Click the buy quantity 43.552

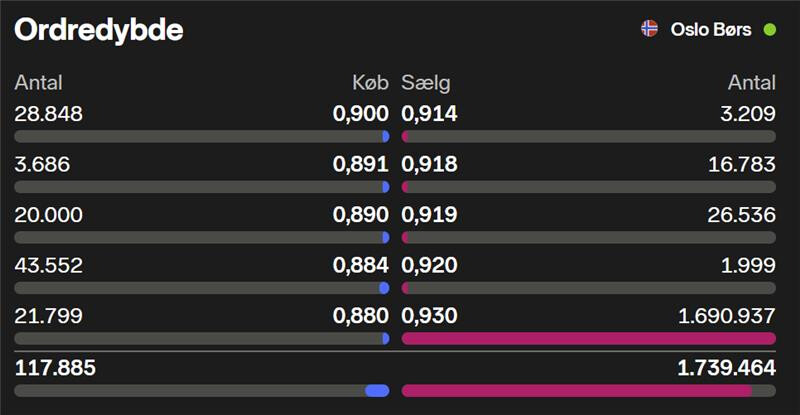[49, 265]
